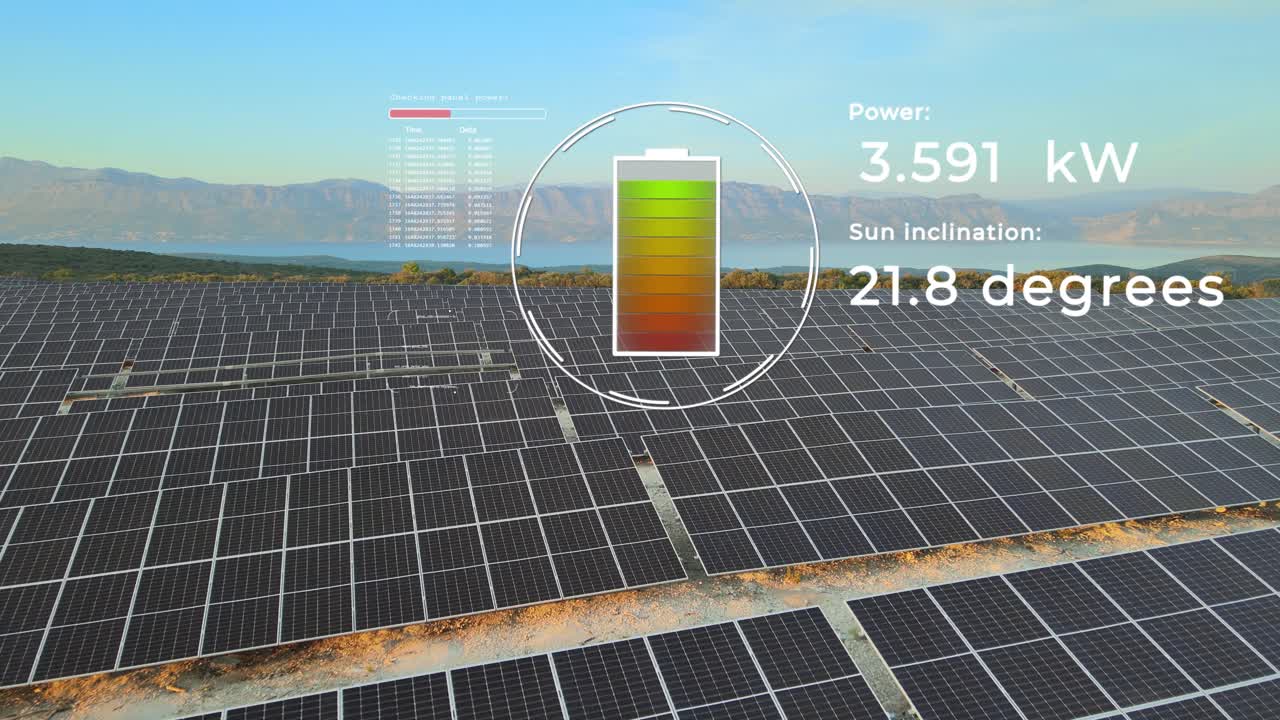Click the yellow-green second battery segment
Screen dimensions: 1280x720
(666, 209)
